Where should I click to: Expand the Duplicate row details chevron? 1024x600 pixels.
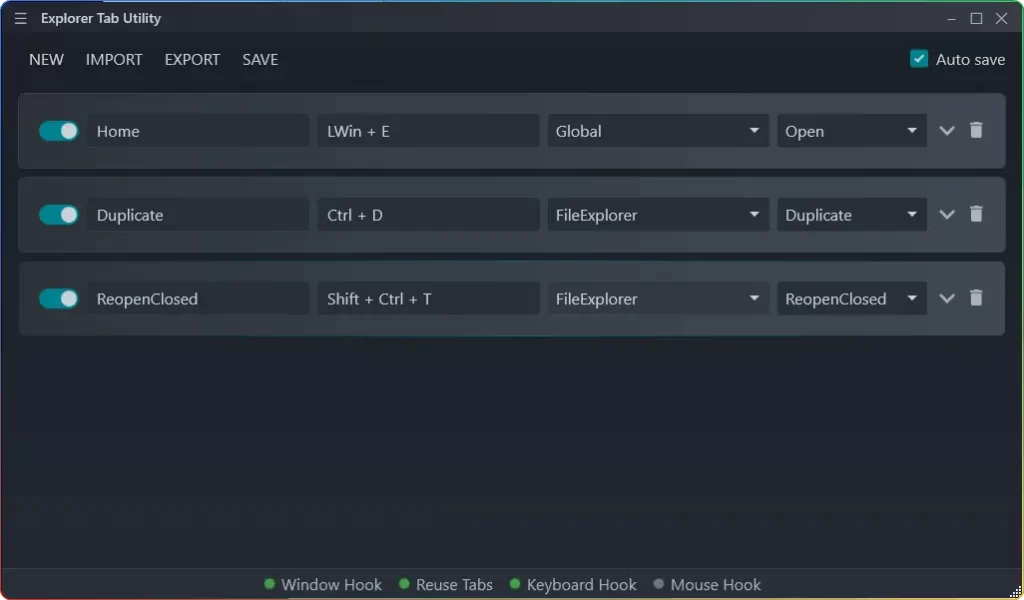point(947,215)
